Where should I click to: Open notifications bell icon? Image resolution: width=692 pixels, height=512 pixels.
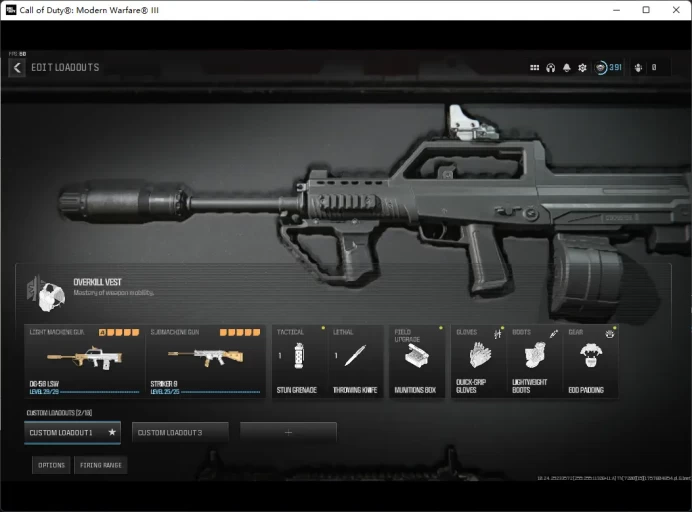[x=567, y=68]
